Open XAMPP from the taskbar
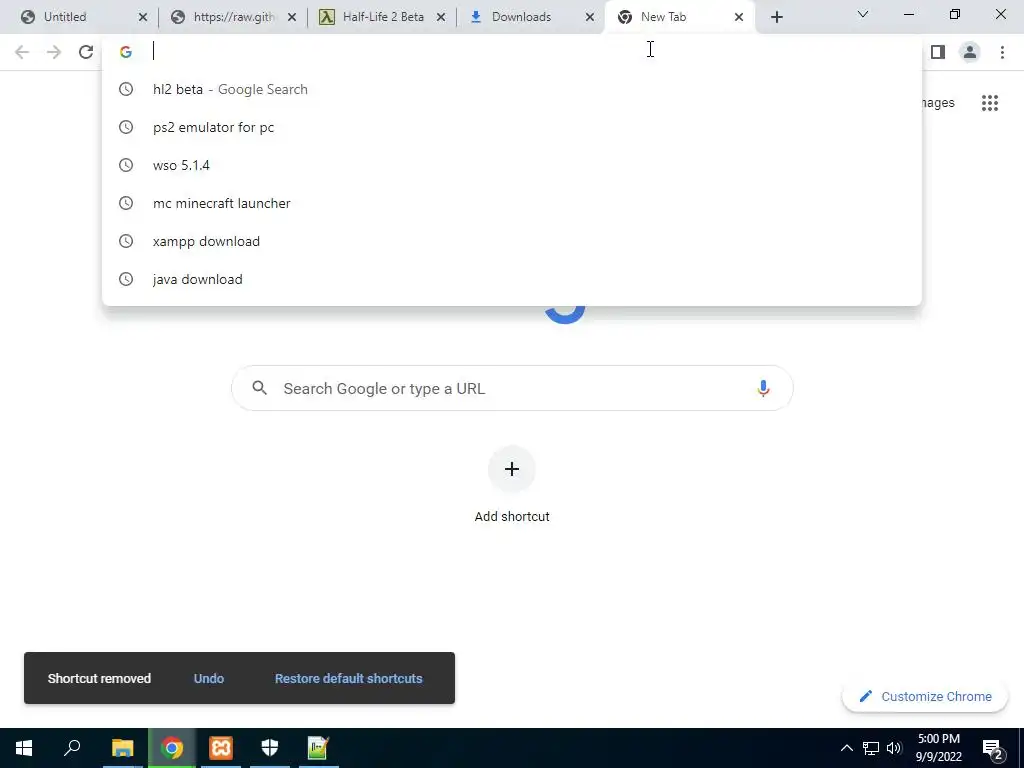This screenshot has height=768, width=1024. pos(221,748)
